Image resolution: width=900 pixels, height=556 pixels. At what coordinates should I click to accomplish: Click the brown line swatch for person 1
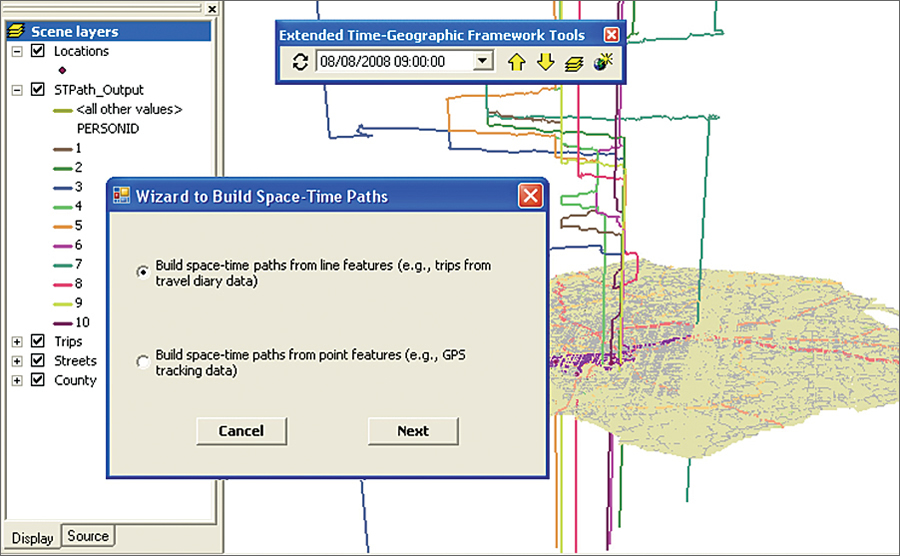click(x=63, y=149)
